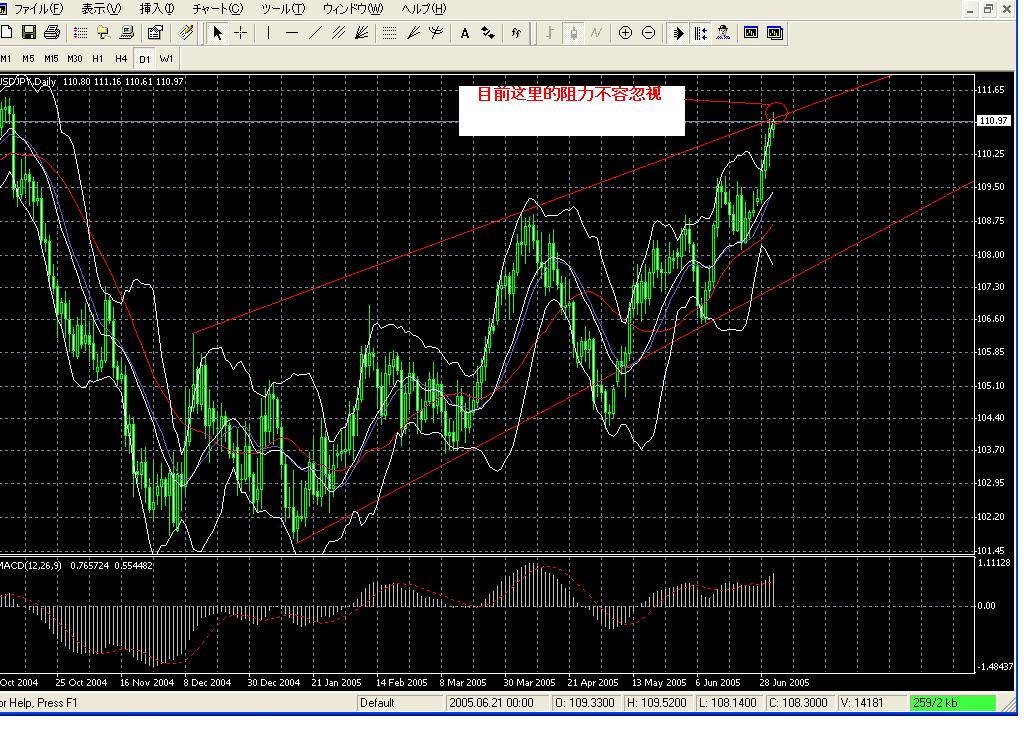The width and height of the screenshot is (1024, 738).
Task: Zoom out with the minus magnifier
Action: [649, 33]
